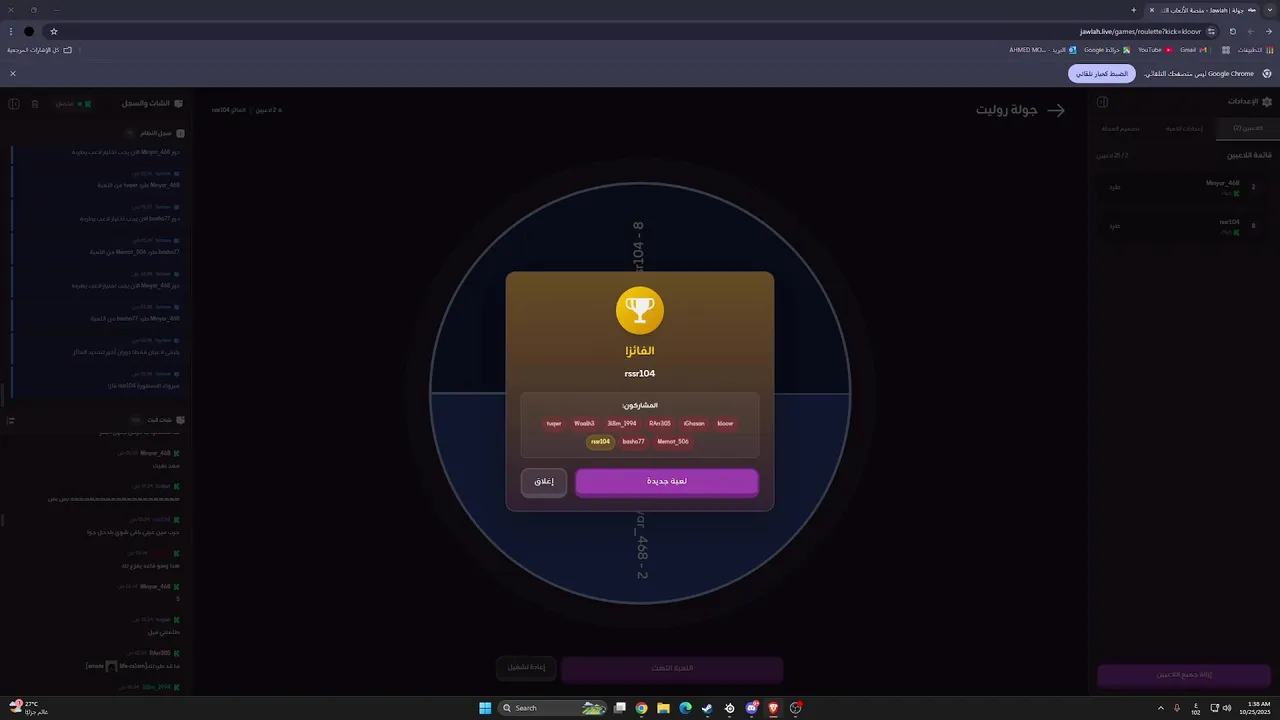Viewport: 1280px width, 720px height.
Task: Collapse the settings sidebar panel icon
Action: 1102,102
